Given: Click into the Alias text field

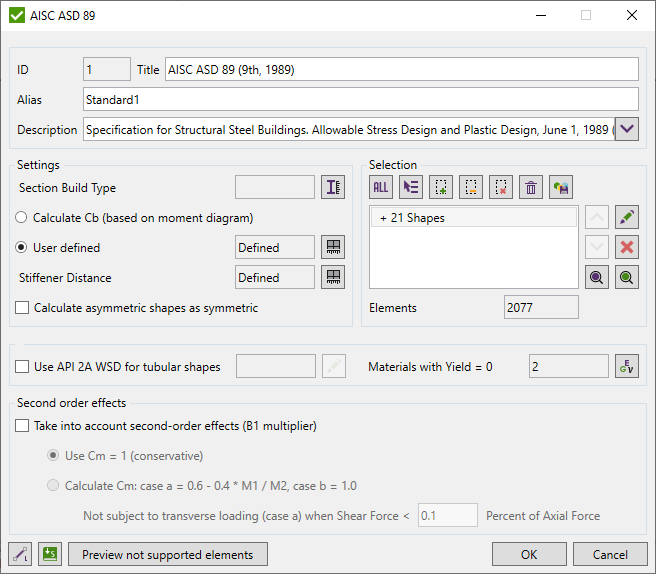Looking at the screenshot, I should pos(360,99).
